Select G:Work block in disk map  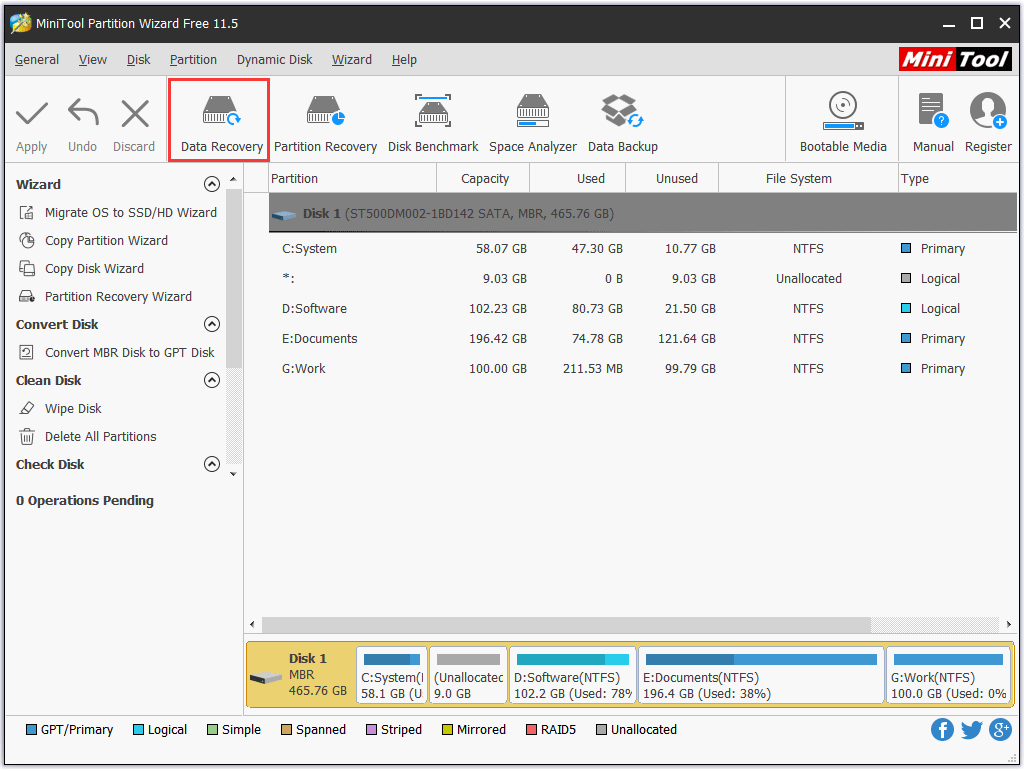coord(948,676)
